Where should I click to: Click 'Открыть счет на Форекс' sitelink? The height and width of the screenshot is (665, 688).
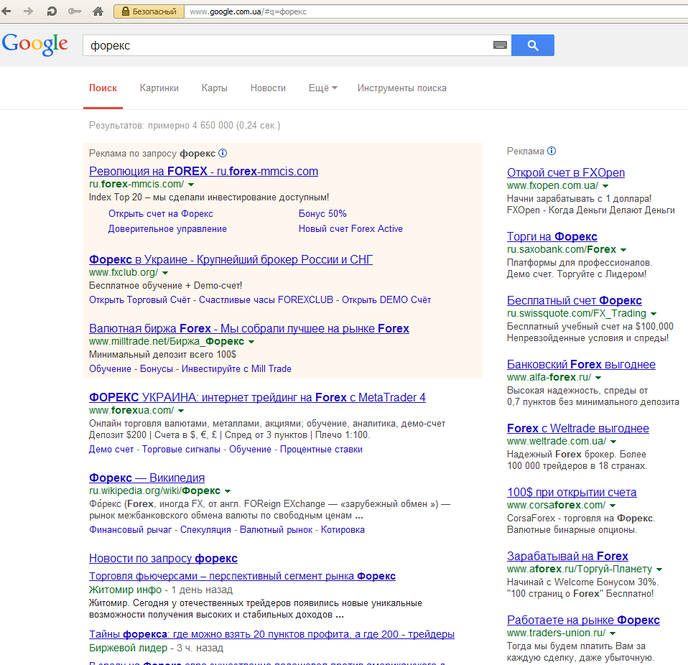161,214
